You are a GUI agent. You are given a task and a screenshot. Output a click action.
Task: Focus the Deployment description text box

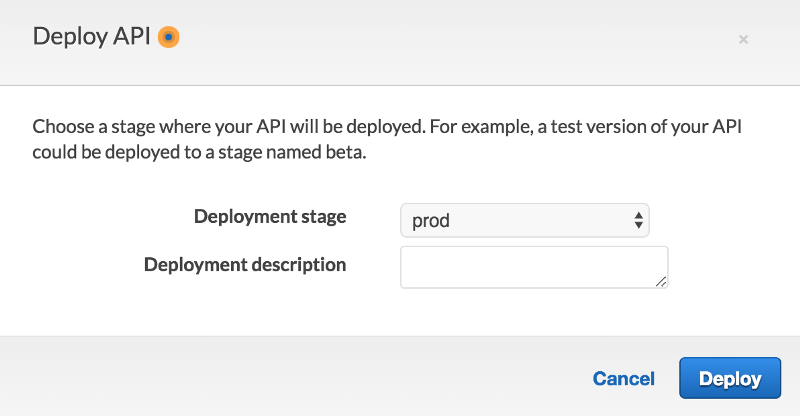pos(534,267)
